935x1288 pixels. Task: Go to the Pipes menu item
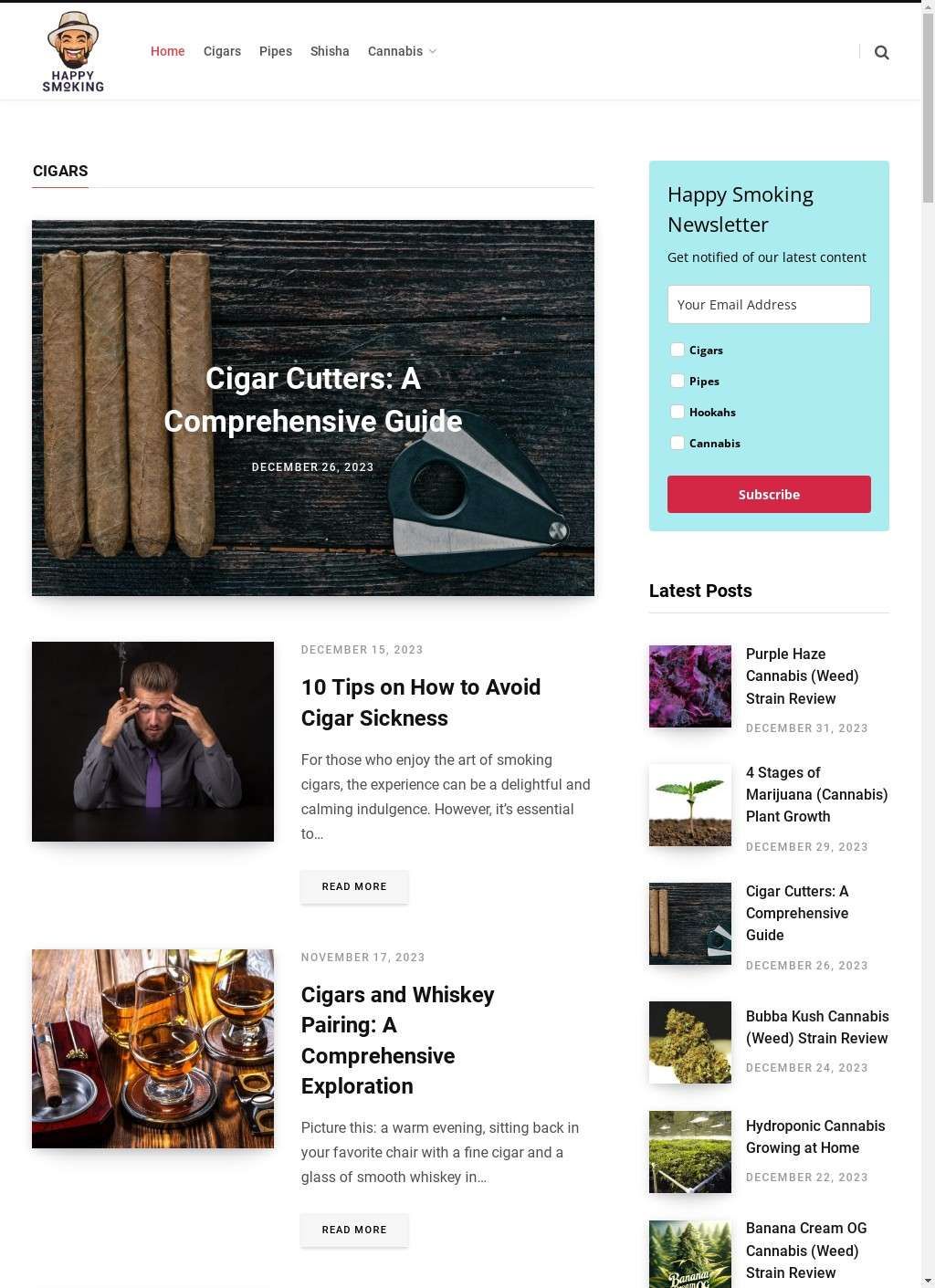coord(276,51)
